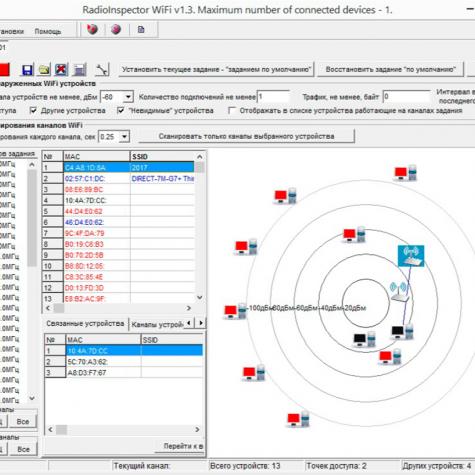The height and width of the screenshot is (475, 475).
Task: Click horizontal scrollbar thumb under MAC list
Action: 59,308
